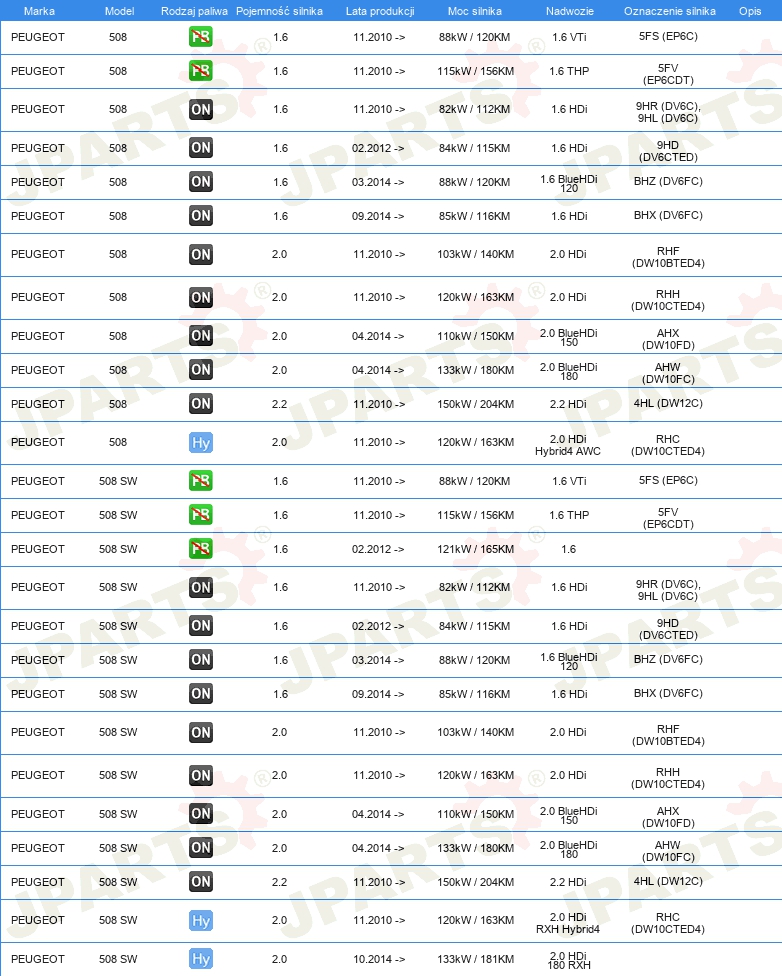
Task: Click ON icon in 508 SW 1.6 BlueHDi 120 row
Action: [x=200, y=660]
